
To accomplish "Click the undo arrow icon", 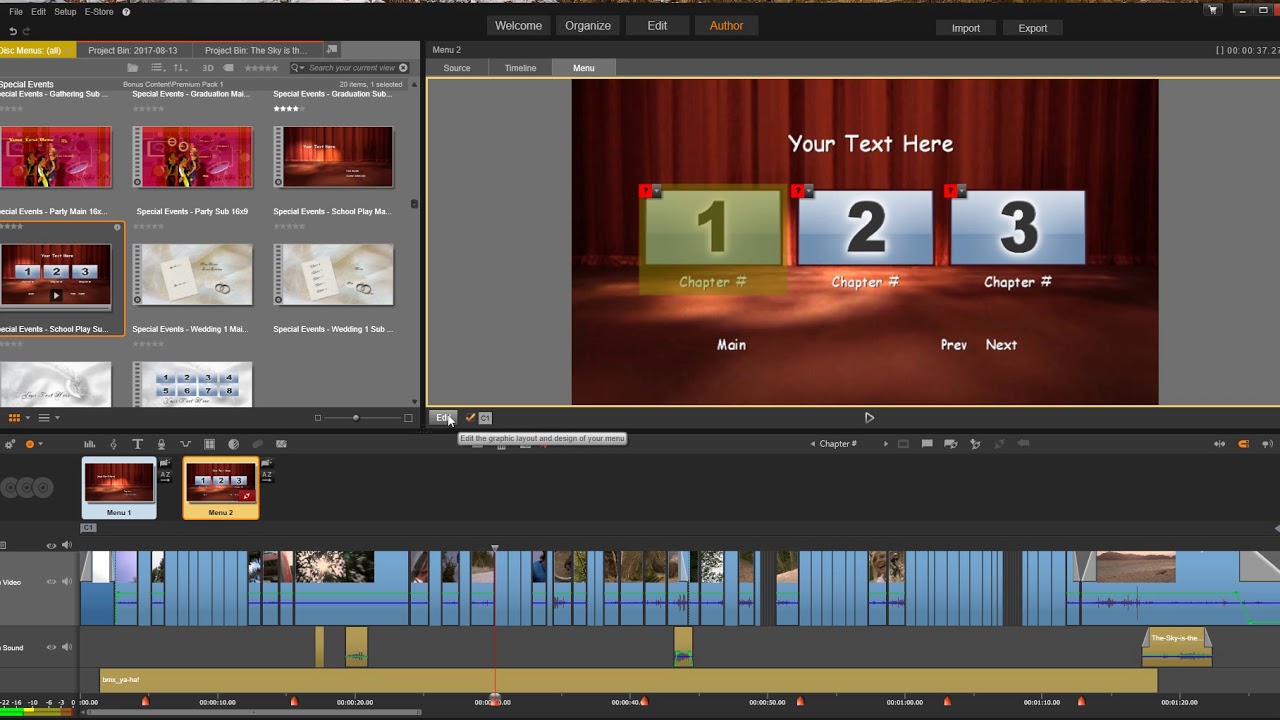I will (13, 31).
